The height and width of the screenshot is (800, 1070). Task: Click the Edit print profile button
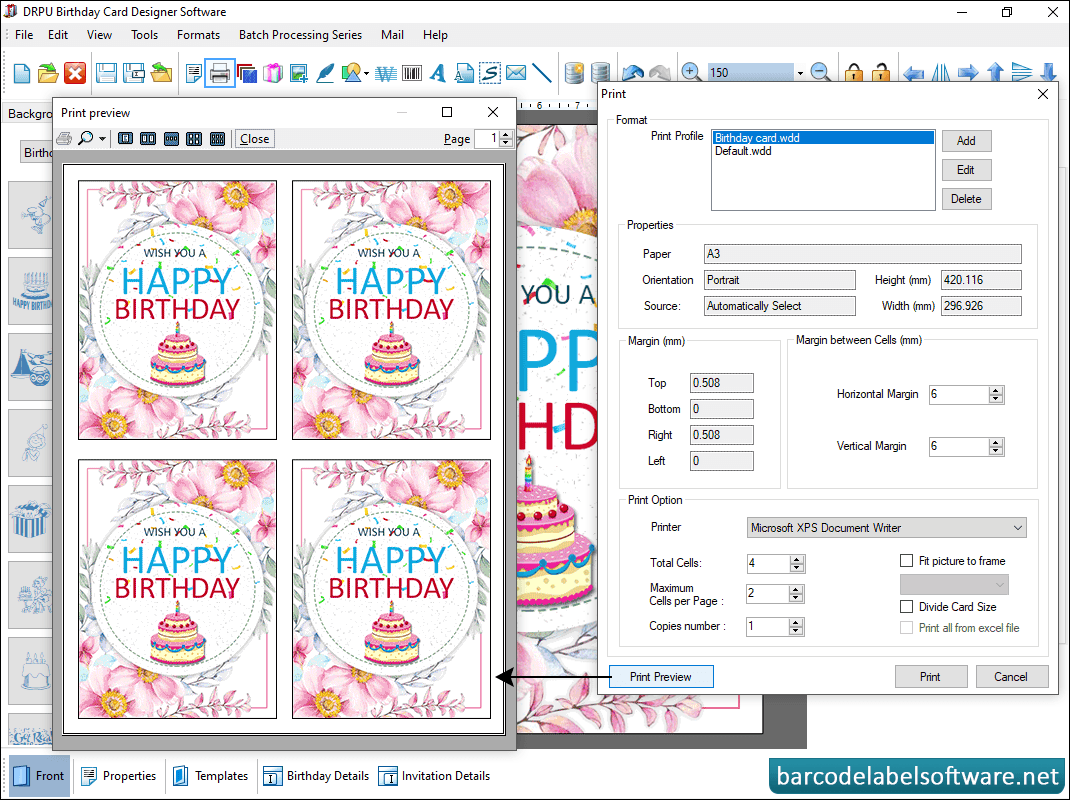966,170
